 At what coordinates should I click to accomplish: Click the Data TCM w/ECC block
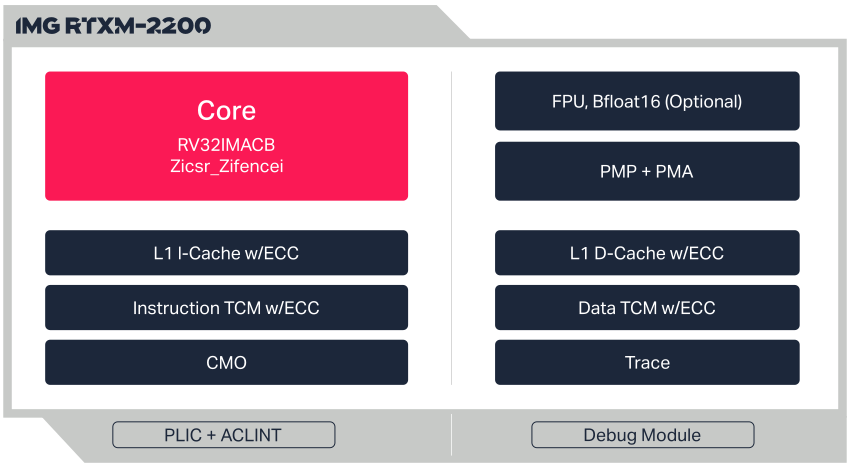(x=647, y=308)
